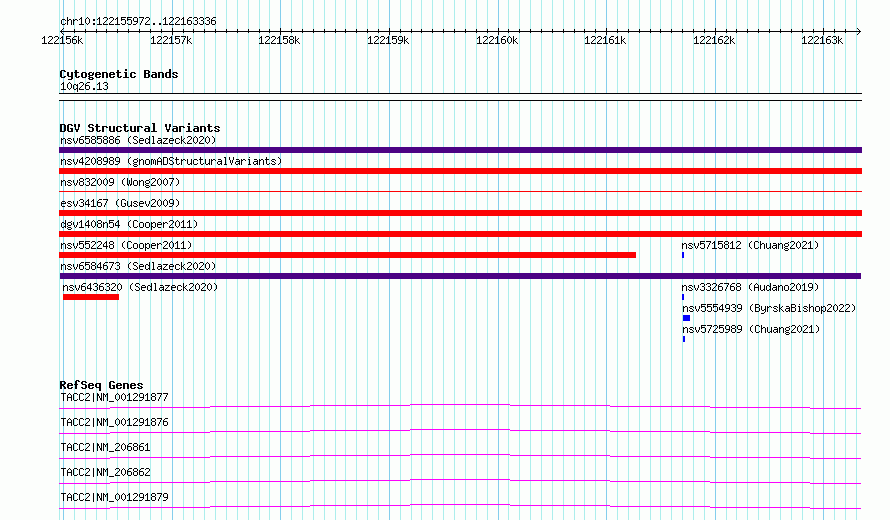The width and height of the screenshot is (890, 520).
Task: Click the 10q26.13 band label
Action: click(84, 86)
